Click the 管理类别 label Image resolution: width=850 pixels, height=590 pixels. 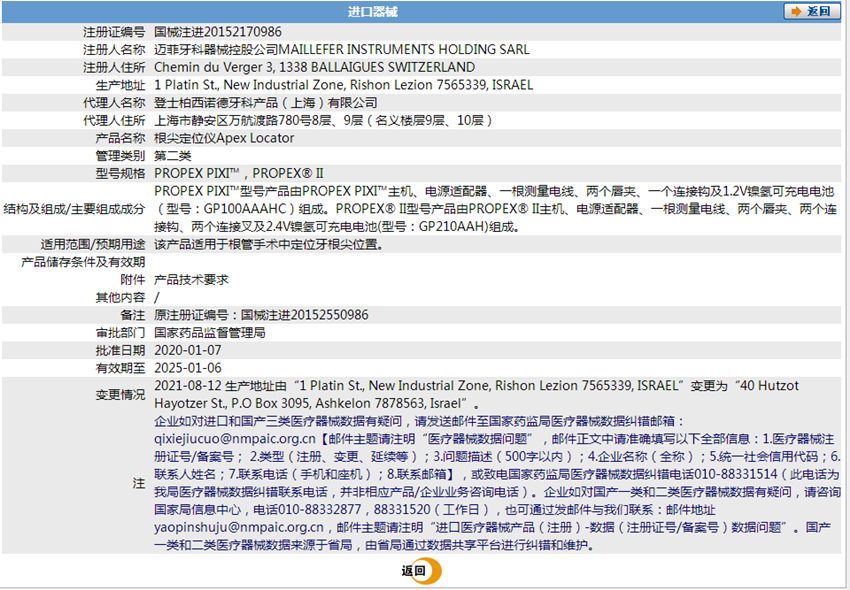(x=120, y=156)
